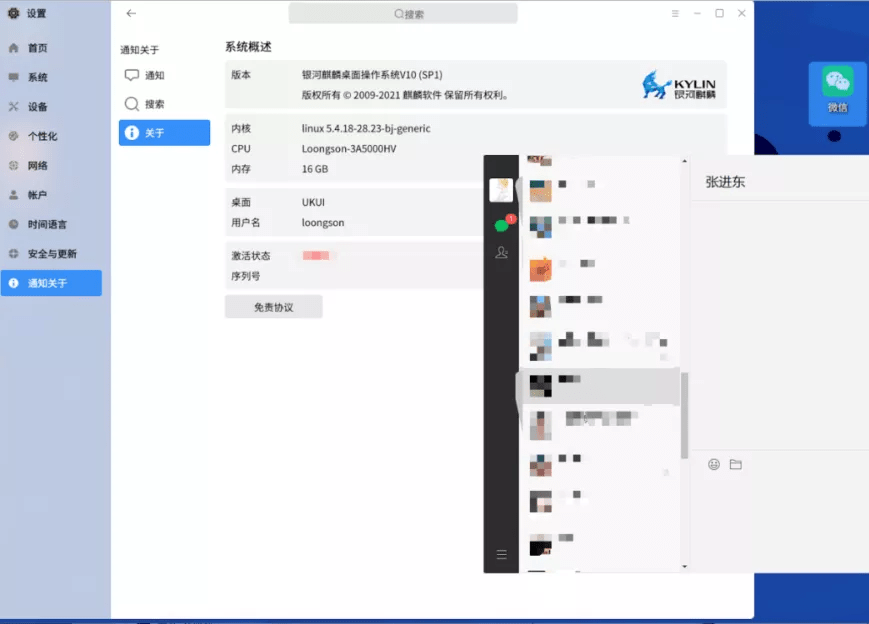Viewport: 869px width, 624px height.
Task: Click the 张进东 chat title
Action: (725, 182)
